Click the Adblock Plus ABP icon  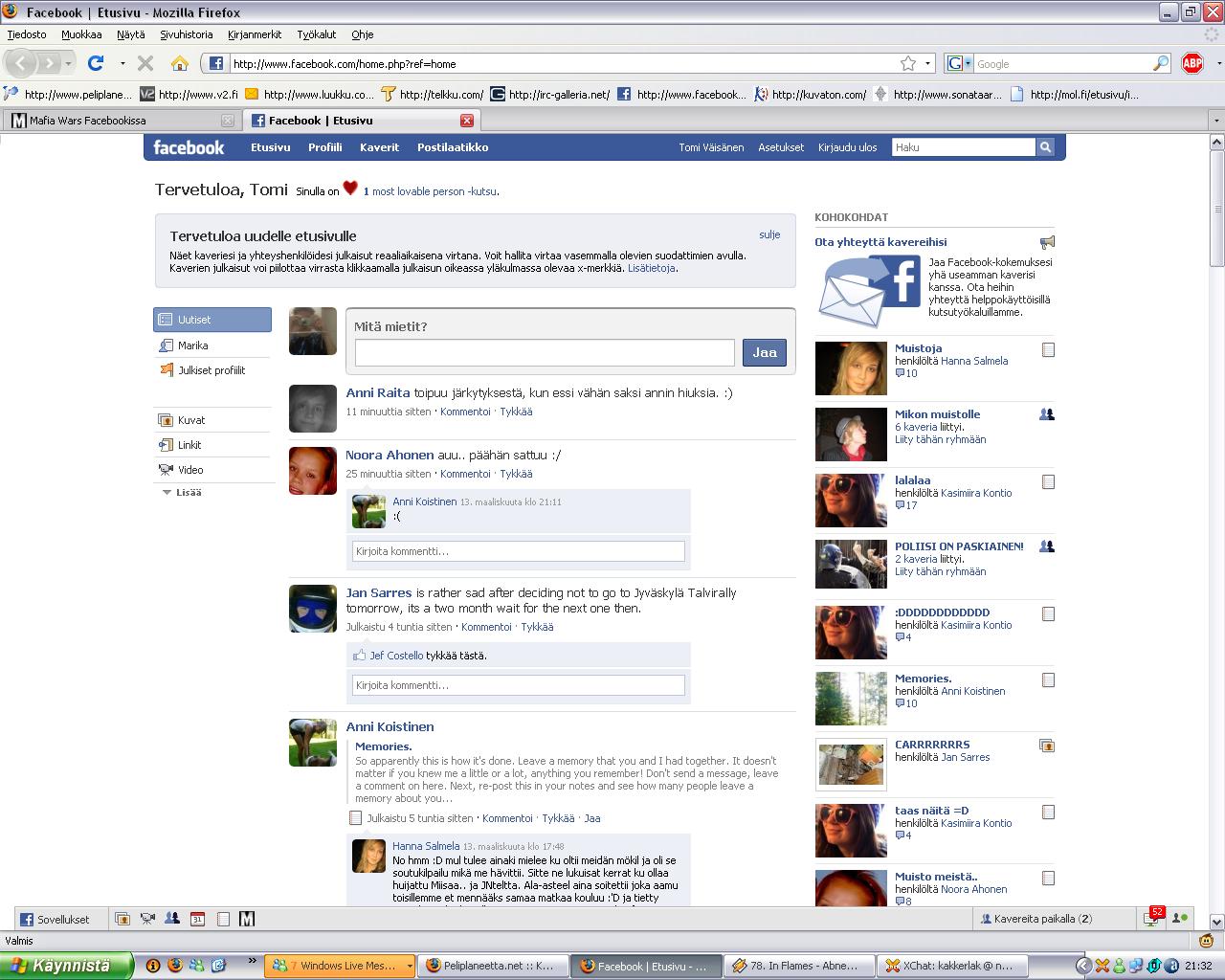tap(1192, 64)
